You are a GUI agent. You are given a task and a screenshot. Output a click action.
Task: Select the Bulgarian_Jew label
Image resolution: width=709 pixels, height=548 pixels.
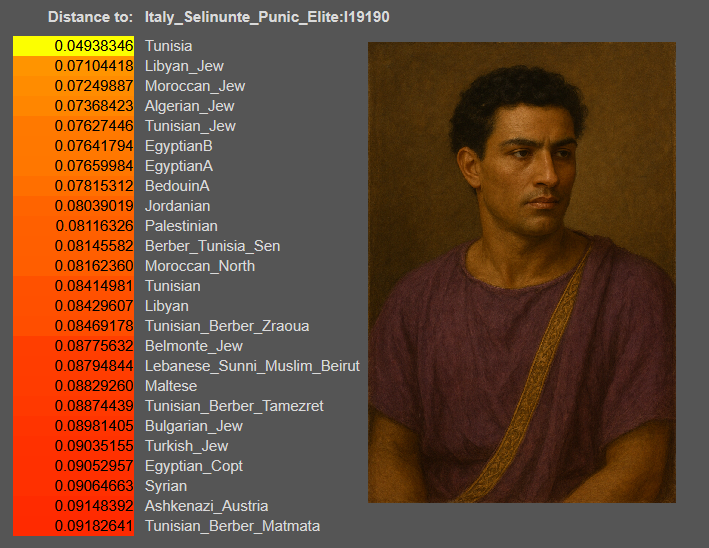pos(194,426)
